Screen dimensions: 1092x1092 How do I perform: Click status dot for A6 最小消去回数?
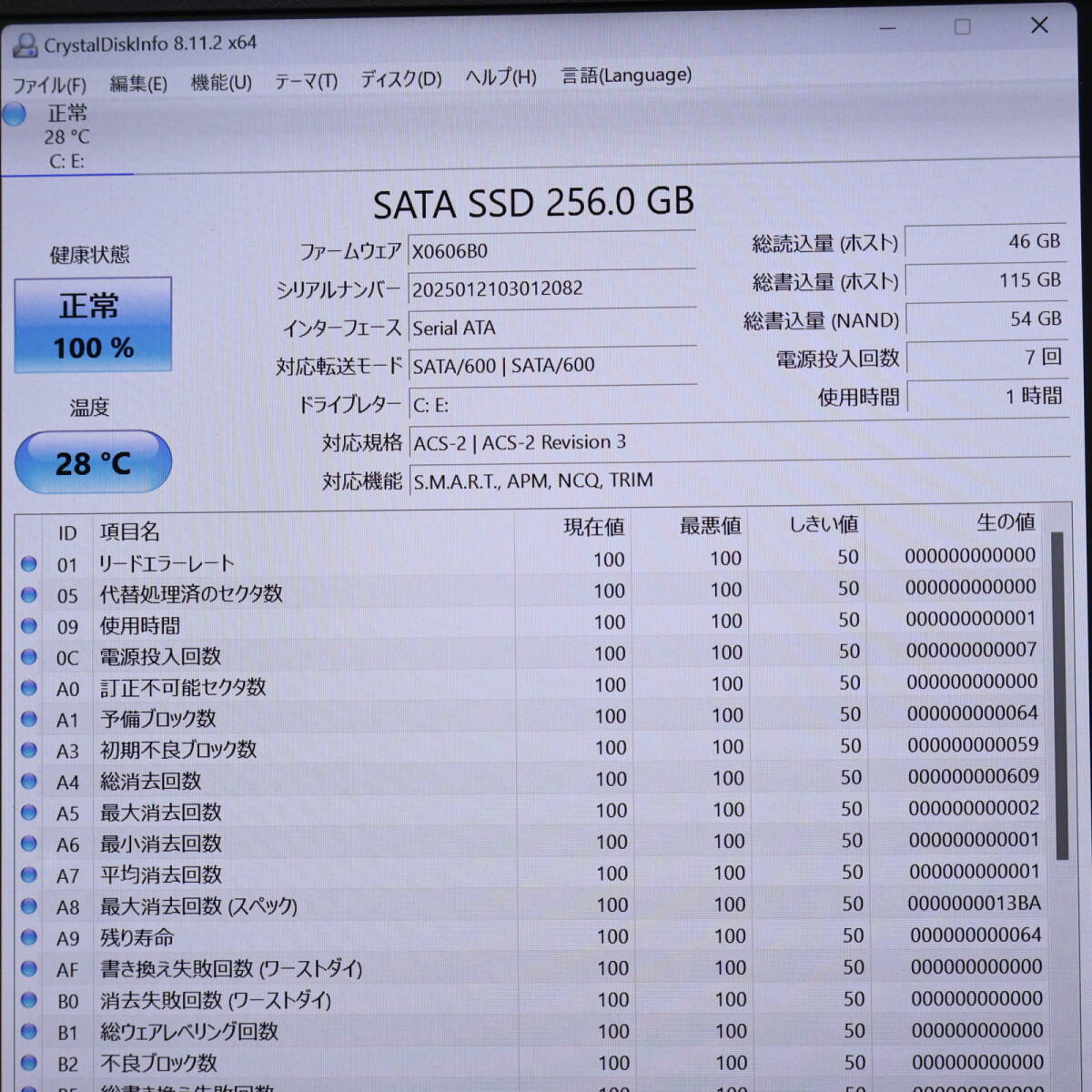pyautogui.click(x=29, y=844)
